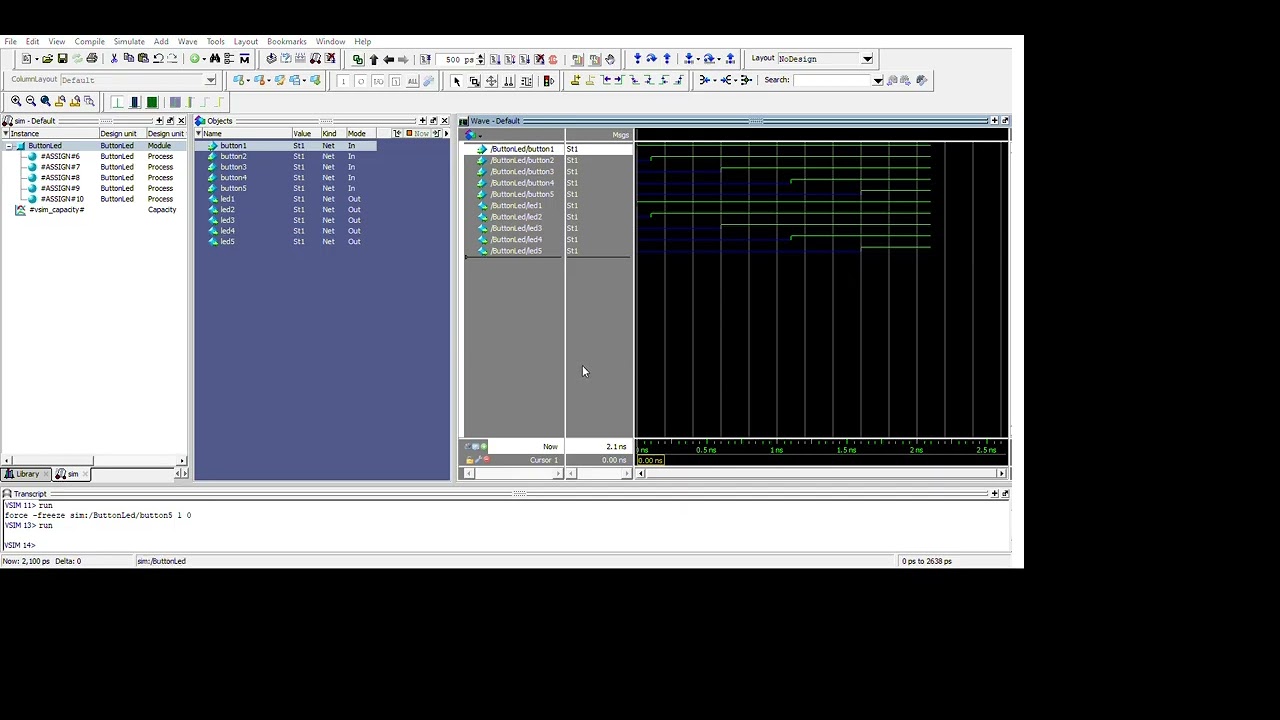Image resolution: width=1280 pixels, height=720 pixels.
Task: Switch to the Library tab
Action: pyautogui.click(x=27, y=474)
